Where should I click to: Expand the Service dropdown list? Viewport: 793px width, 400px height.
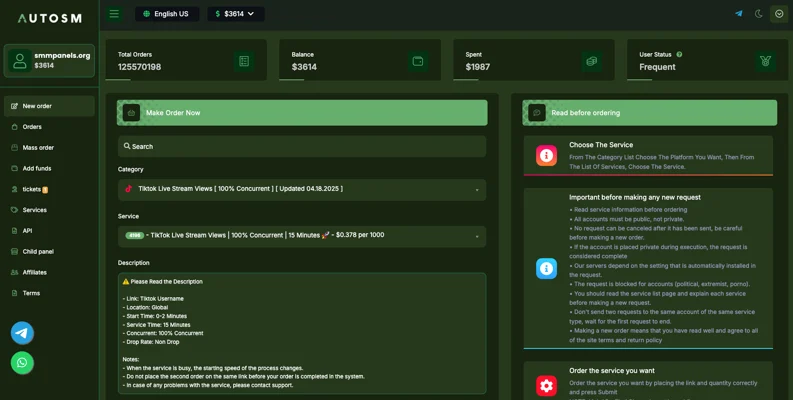point(302,236)
